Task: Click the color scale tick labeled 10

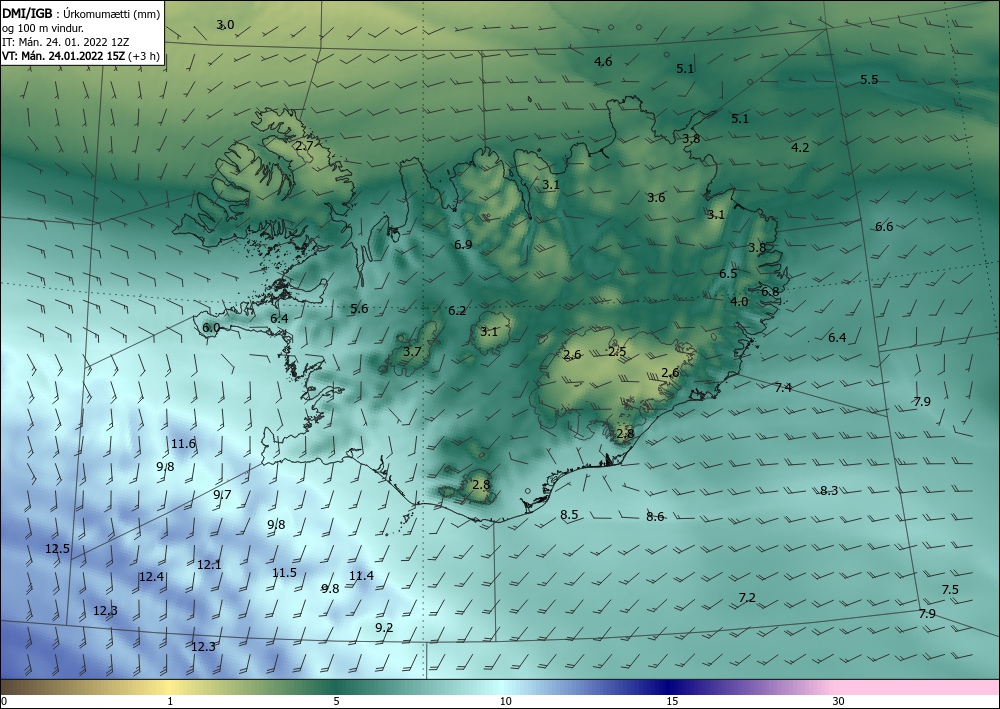Action: (x=505, y=702)
